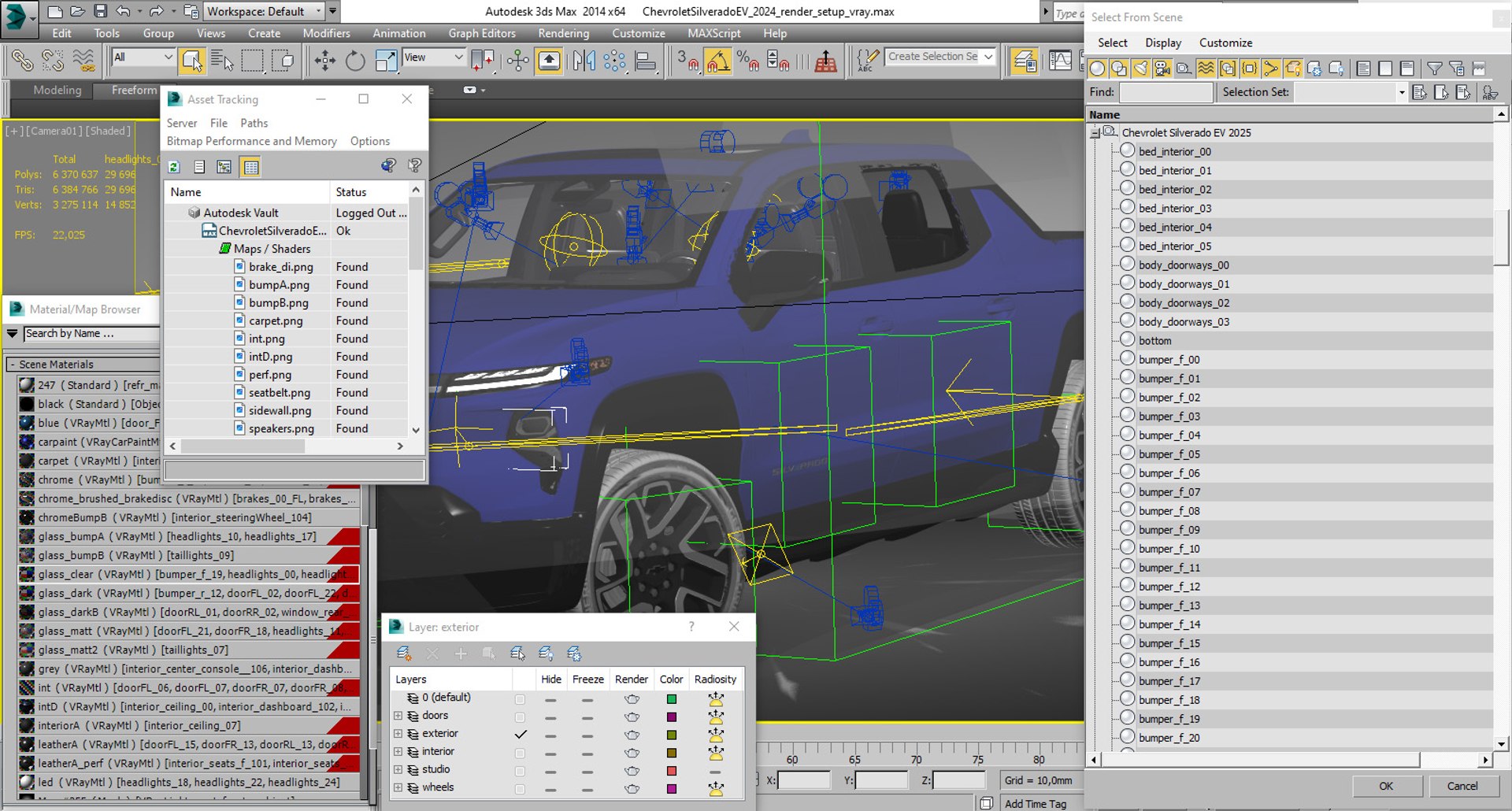Open the Modifiers menu
Image resolution: width=1512 pixels, height=811 pixels.
(326, 33)
